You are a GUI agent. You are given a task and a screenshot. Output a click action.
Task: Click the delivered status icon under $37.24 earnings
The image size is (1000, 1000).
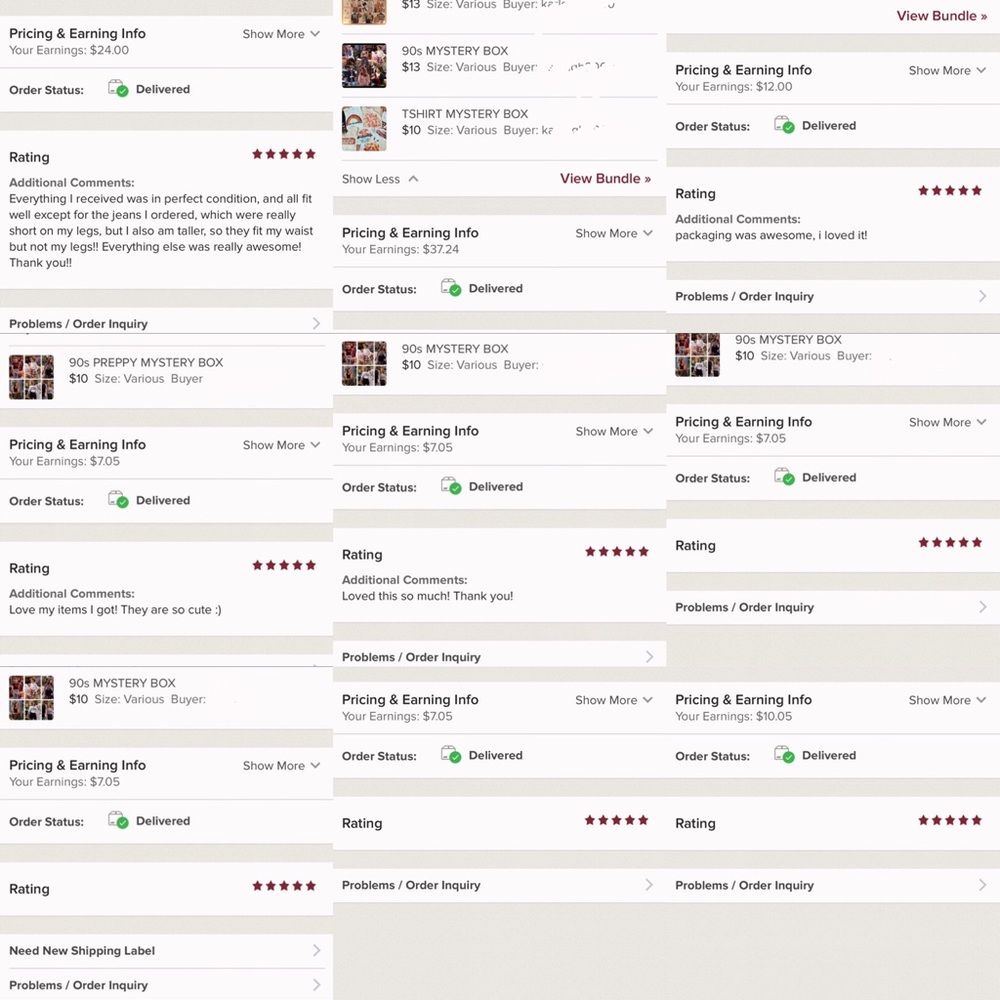(451, 288)
